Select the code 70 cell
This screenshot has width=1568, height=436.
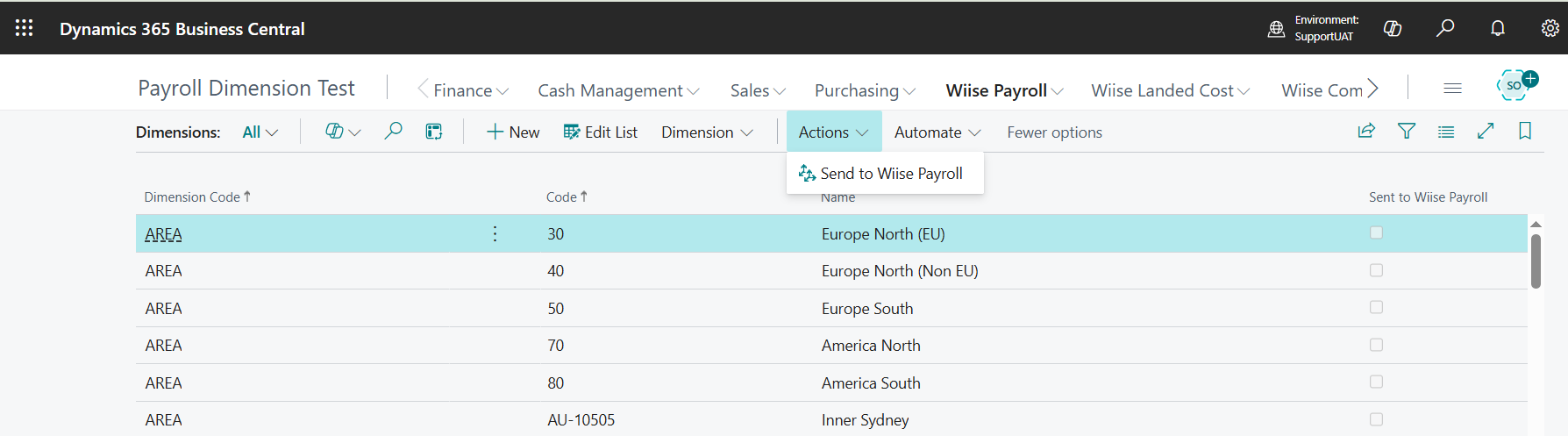pyautogui.click(x=556, y=346)
